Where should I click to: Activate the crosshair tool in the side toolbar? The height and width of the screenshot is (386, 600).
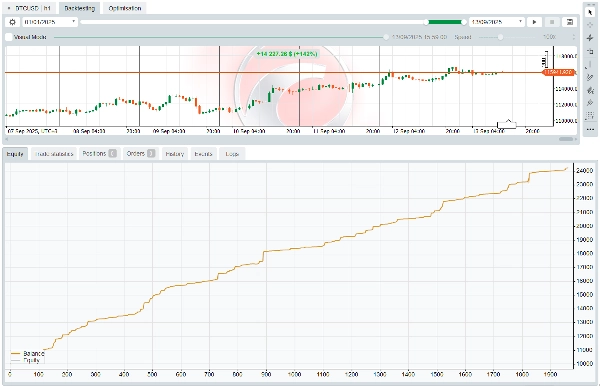click(x=590, y=25)
